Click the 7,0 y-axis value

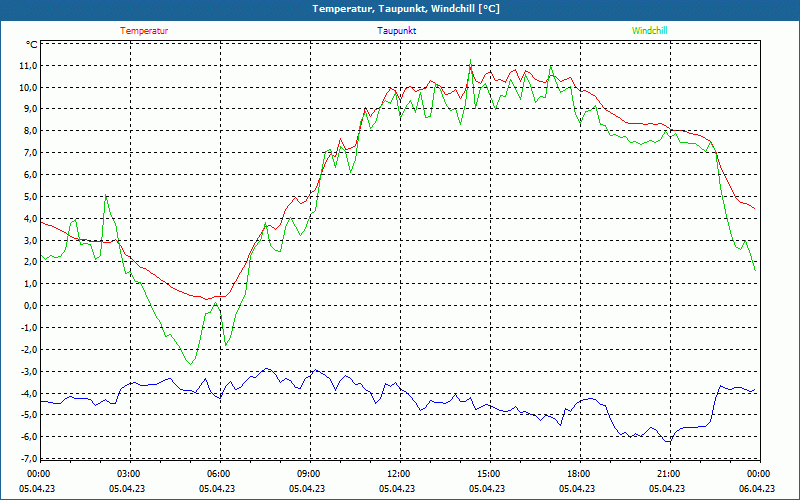tap(30, 153)
